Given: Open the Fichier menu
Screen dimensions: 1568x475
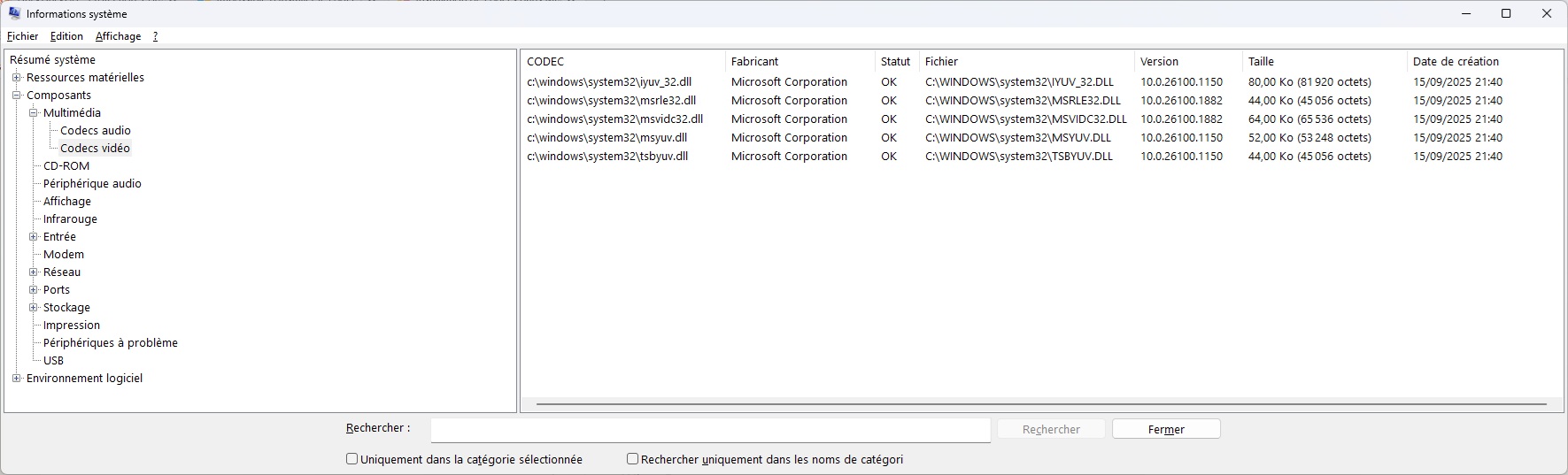Looking at the screenshot, I should coord(23,36).
